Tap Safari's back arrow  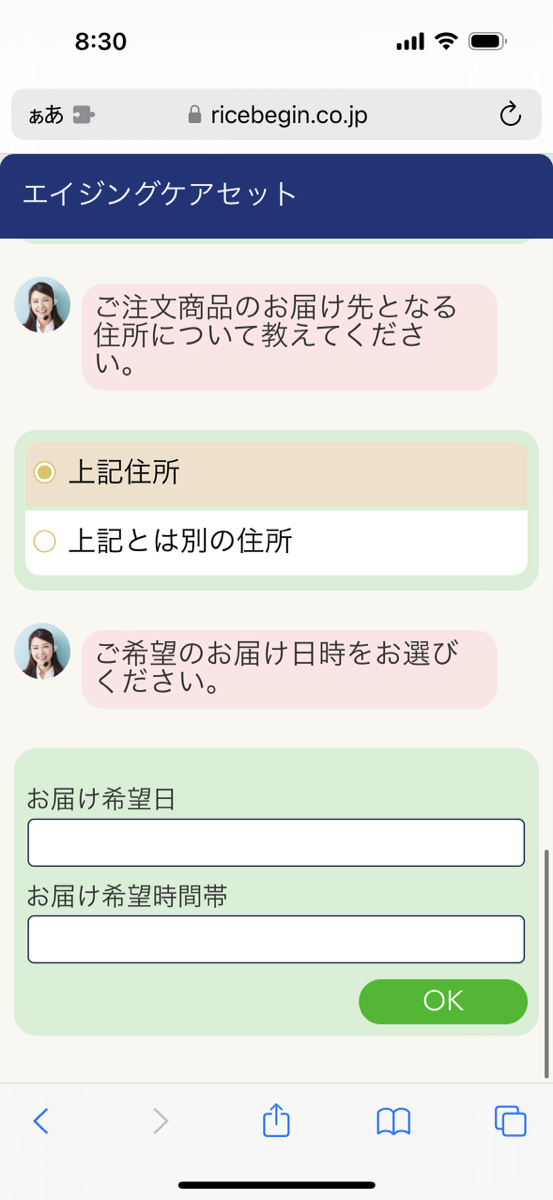pos(40,1121)
